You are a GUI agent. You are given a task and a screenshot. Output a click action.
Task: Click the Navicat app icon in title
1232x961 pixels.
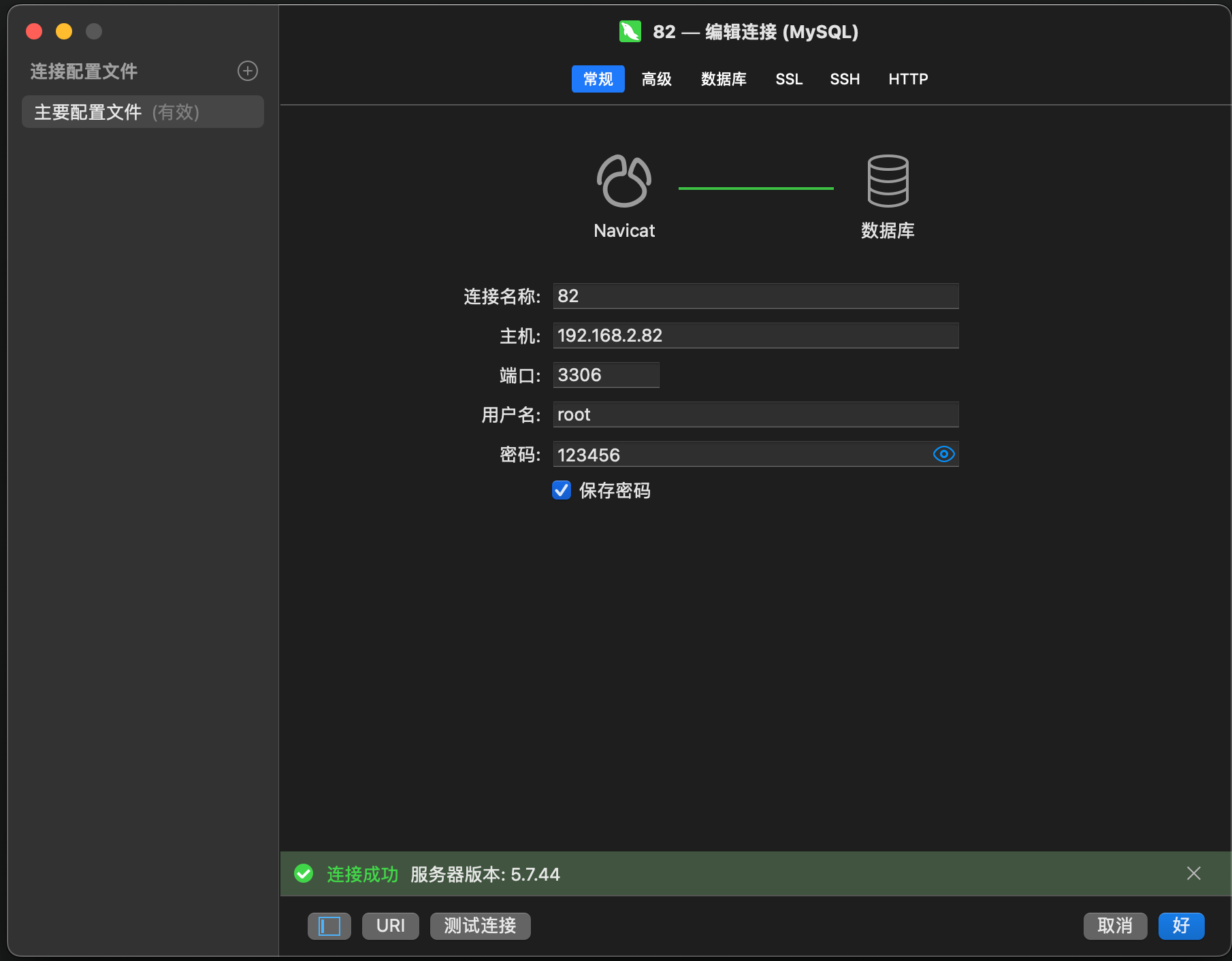pos(630,31)
